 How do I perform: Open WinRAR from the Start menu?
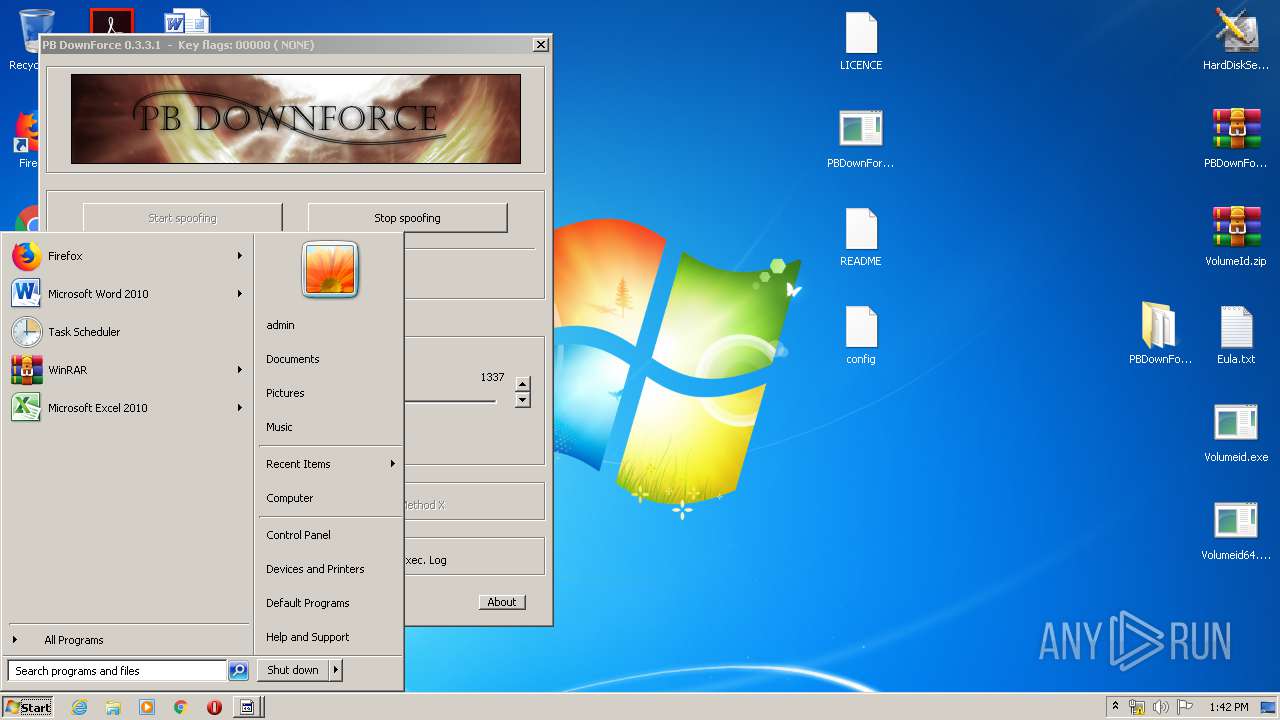[127, 370]
